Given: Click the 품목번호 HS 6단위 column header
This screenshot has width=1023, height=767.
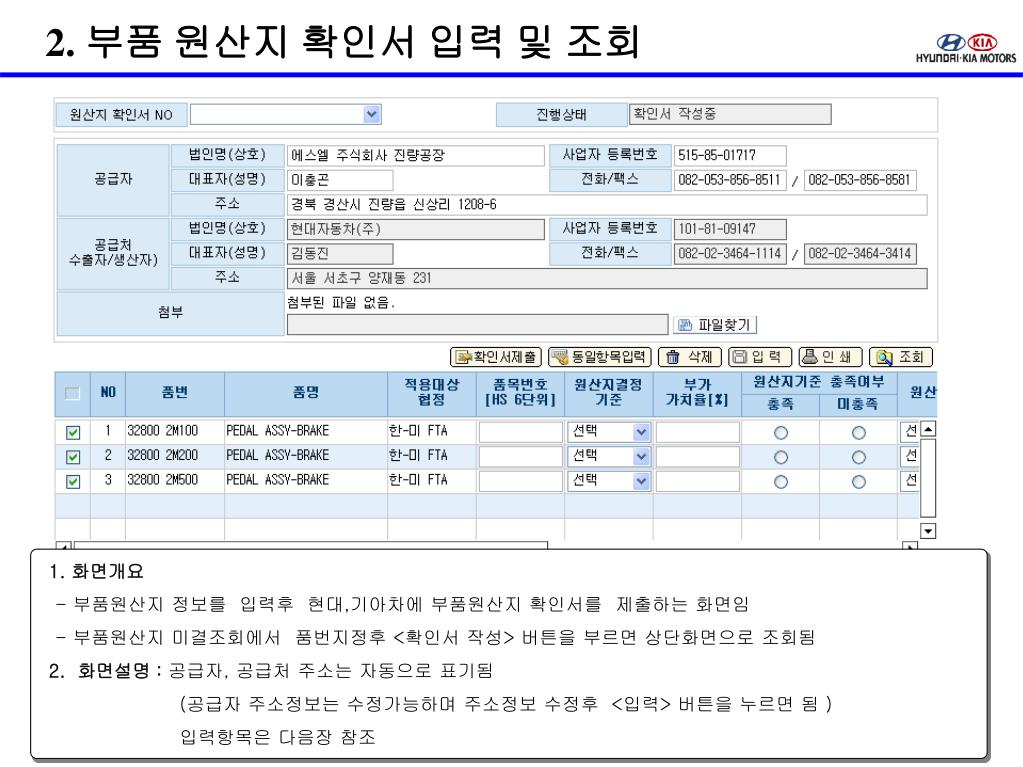Looking at the screenshot, I should [x=520, y=393].
